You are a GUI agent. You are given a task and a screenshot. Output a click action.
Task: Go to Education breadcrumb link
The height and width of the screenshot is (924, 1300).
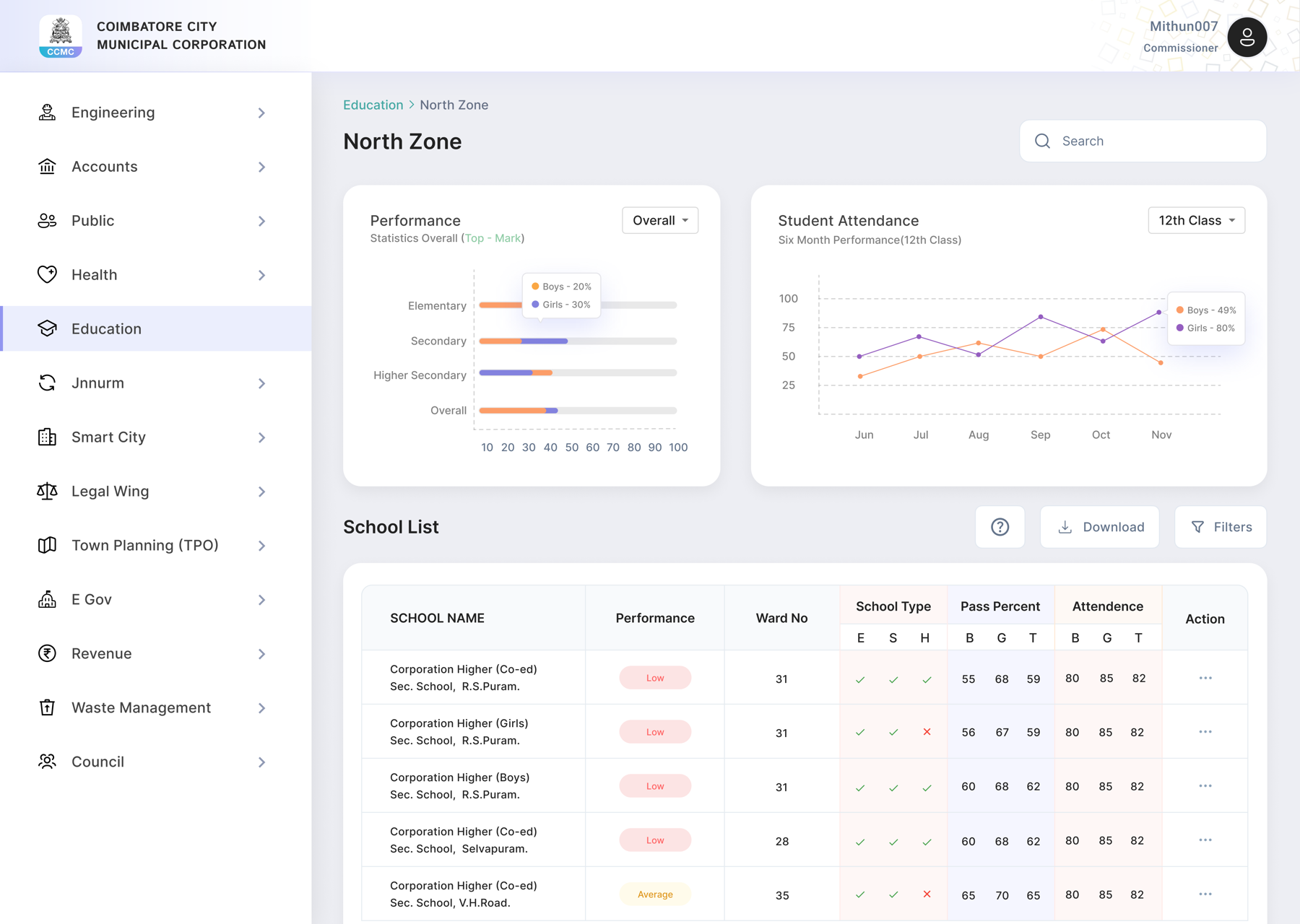[x=373, y=105]
